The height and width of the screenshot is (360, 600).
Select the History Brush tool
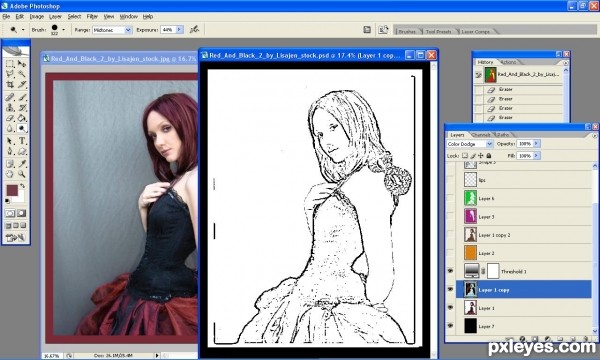coord(22,108)
